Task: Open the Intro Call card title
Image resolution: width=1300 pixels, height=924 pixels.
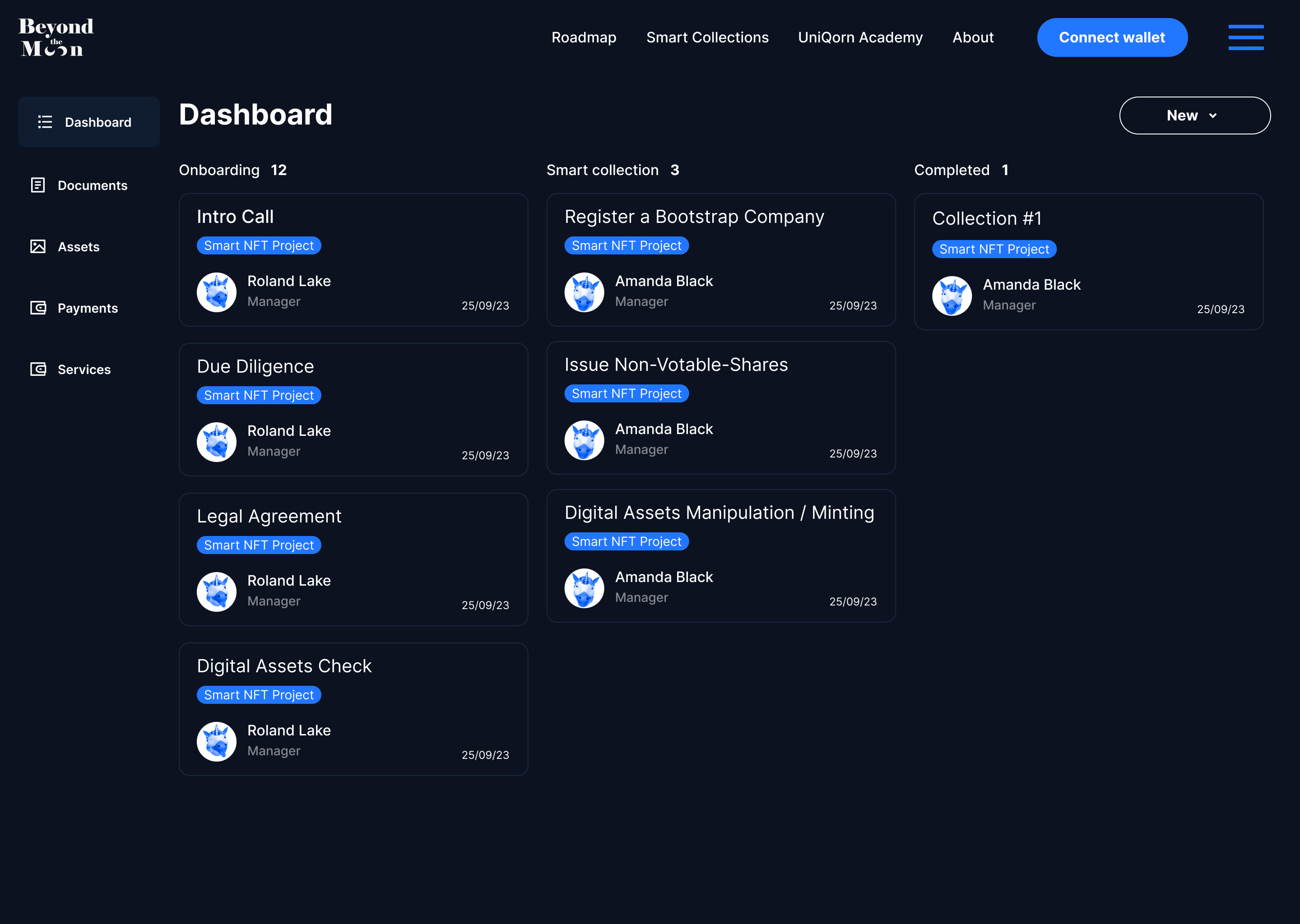Action: pyautogui.click(x=235, y=217)
